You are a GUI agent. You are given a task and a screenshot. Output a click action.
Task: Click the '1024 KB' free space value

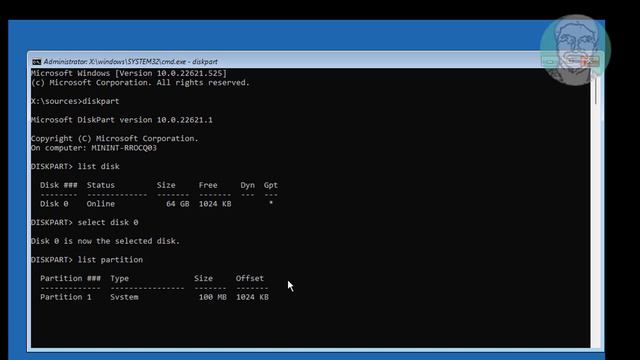point(215,204)
